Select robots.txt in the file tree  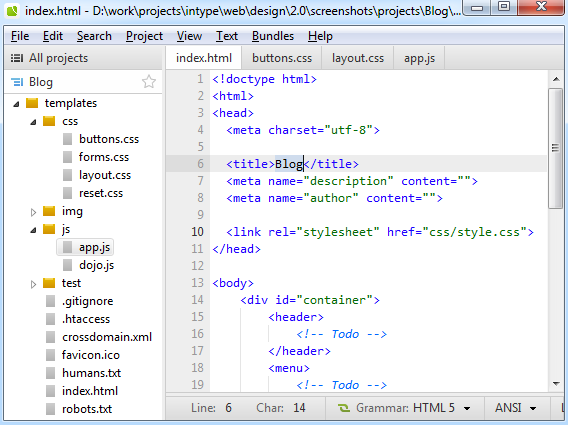tap(87, 409)
